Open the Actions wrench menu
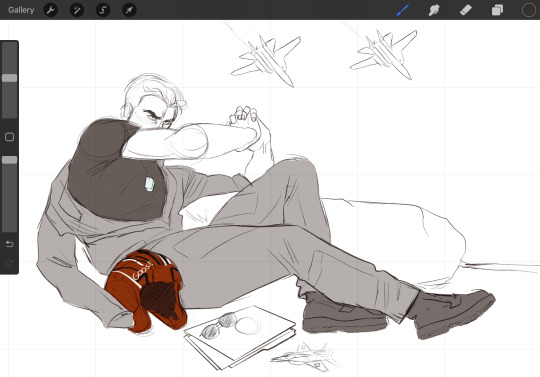This screenshot has height=377, width=540. click(x=51, y=10)
